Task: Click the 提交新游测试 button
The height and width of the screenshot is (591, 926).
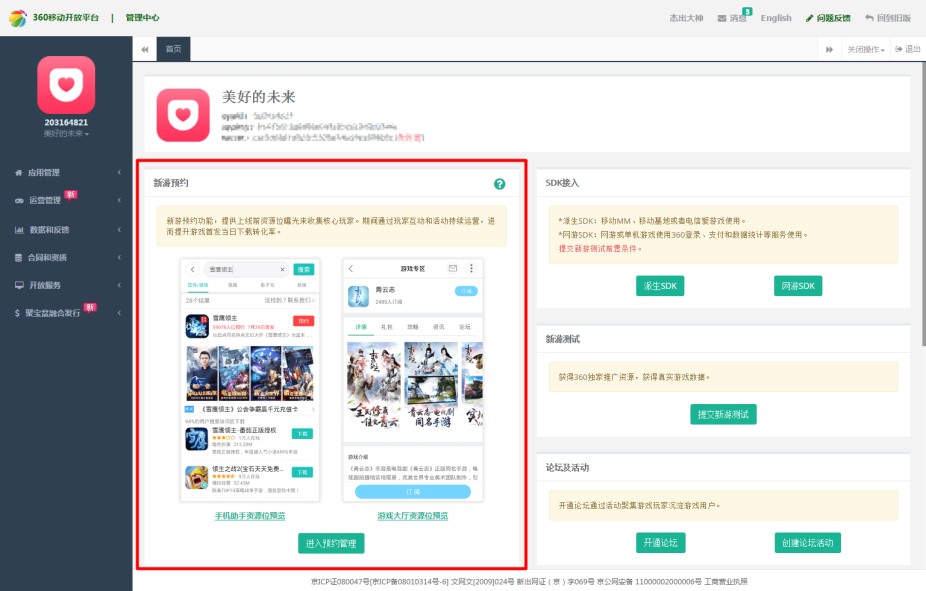Action: tap(723, 414)
